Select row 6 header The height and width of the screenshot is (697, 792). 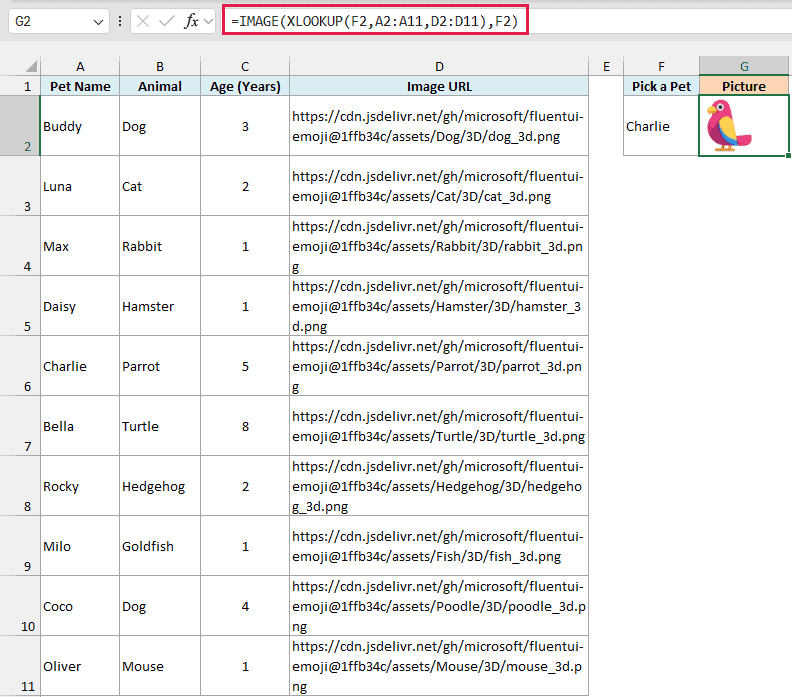point(20,366)
